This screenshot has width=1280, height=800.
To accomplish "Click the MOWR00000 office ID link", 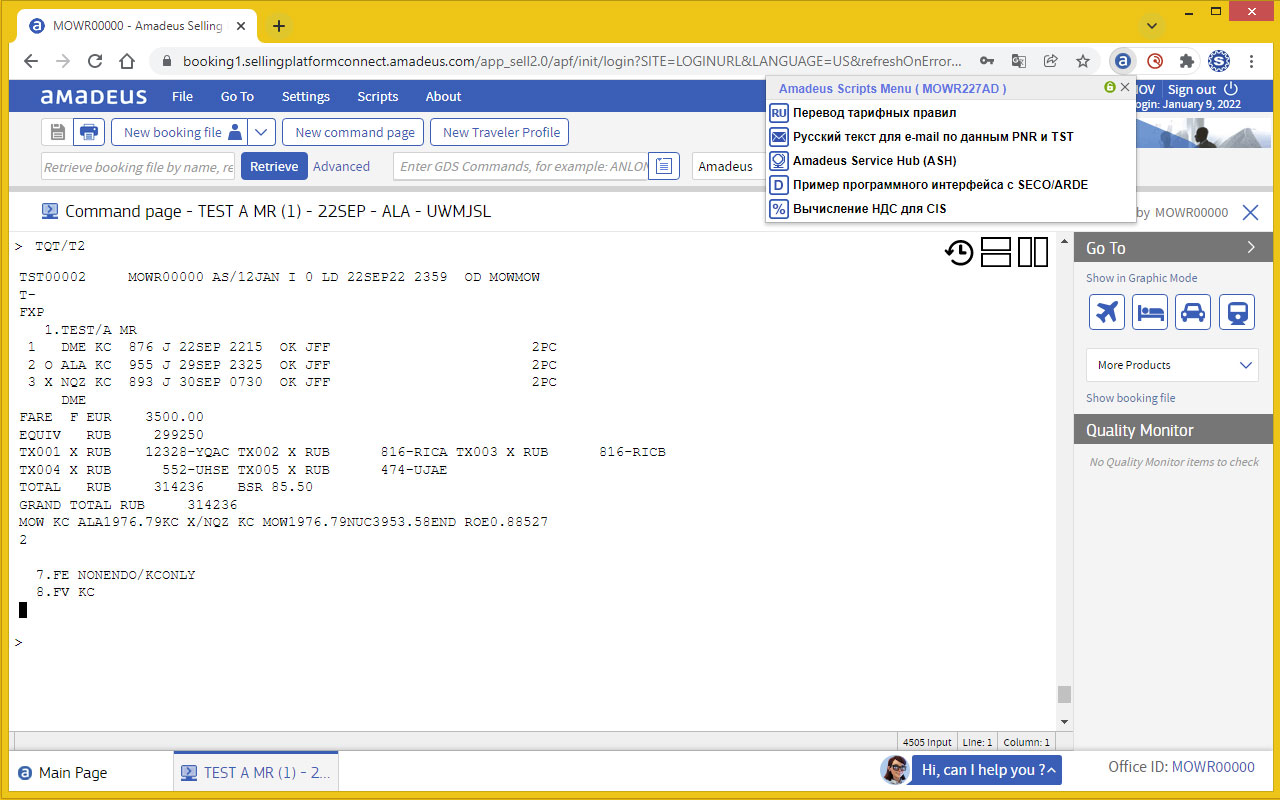I will (1212, 767).
